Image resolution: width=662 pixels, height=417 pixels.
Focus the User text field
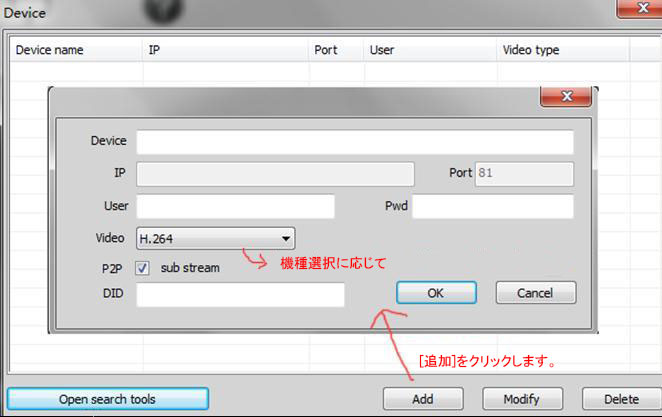(x=235, y=206)
